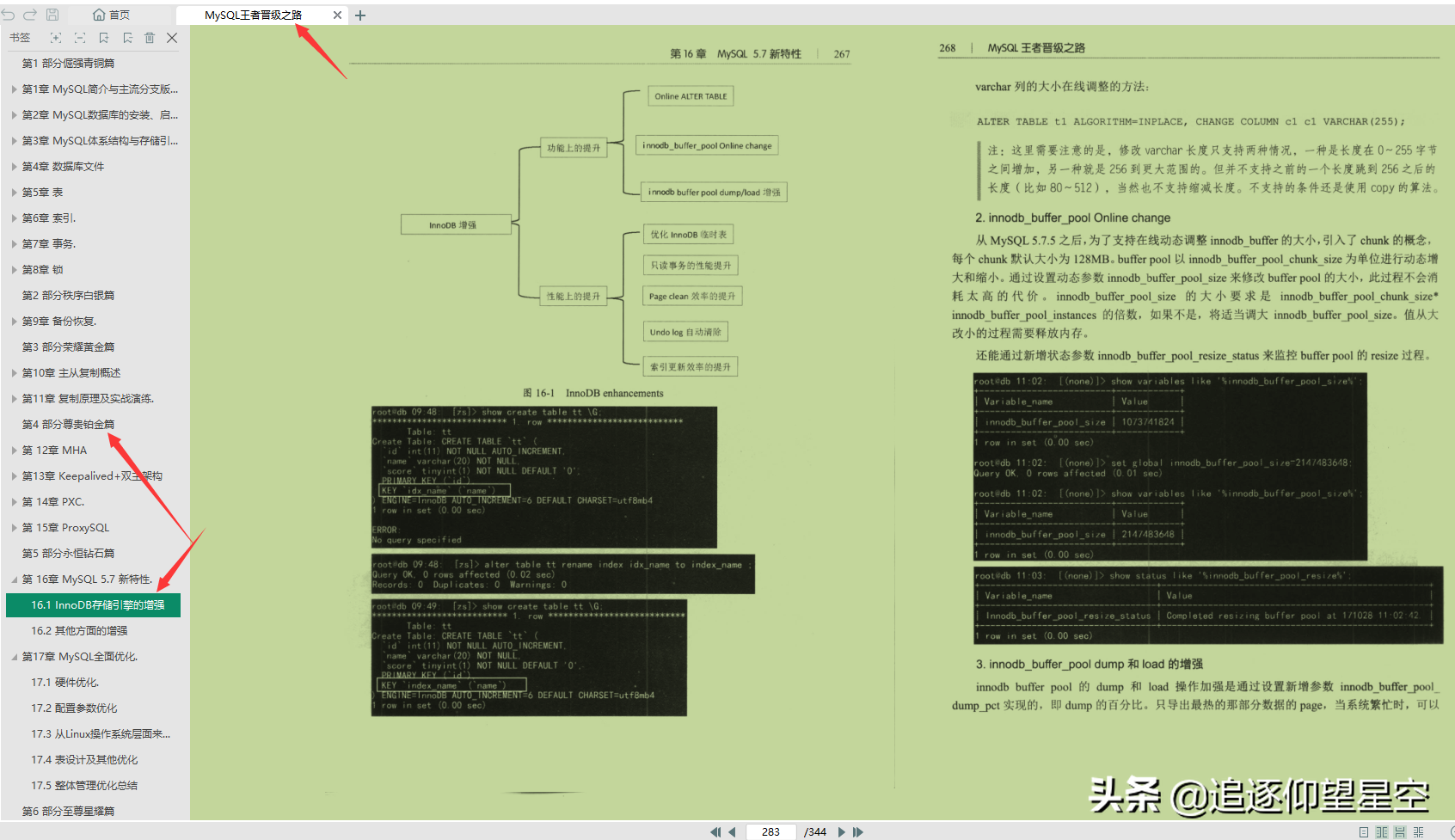
Task: Expand 第10章 主从复制概述 bookmark arrow
Action: click(x=14, y=373)
